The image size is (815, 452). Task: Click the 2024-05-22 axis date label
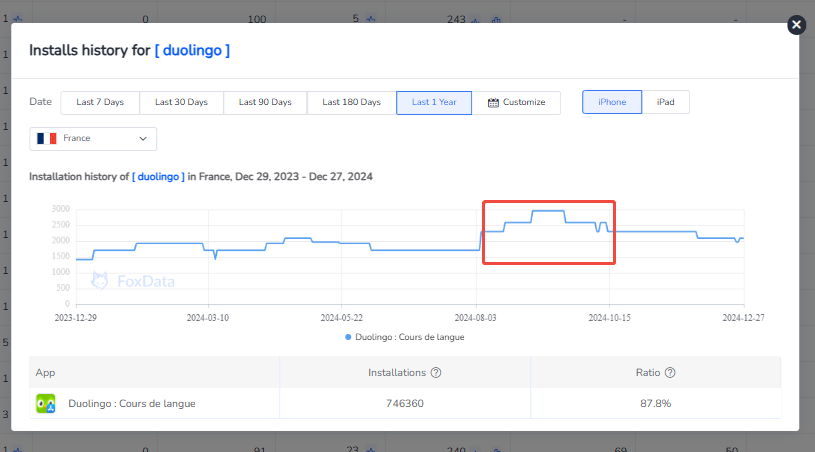pyautogui.click(x=341, y=317)
